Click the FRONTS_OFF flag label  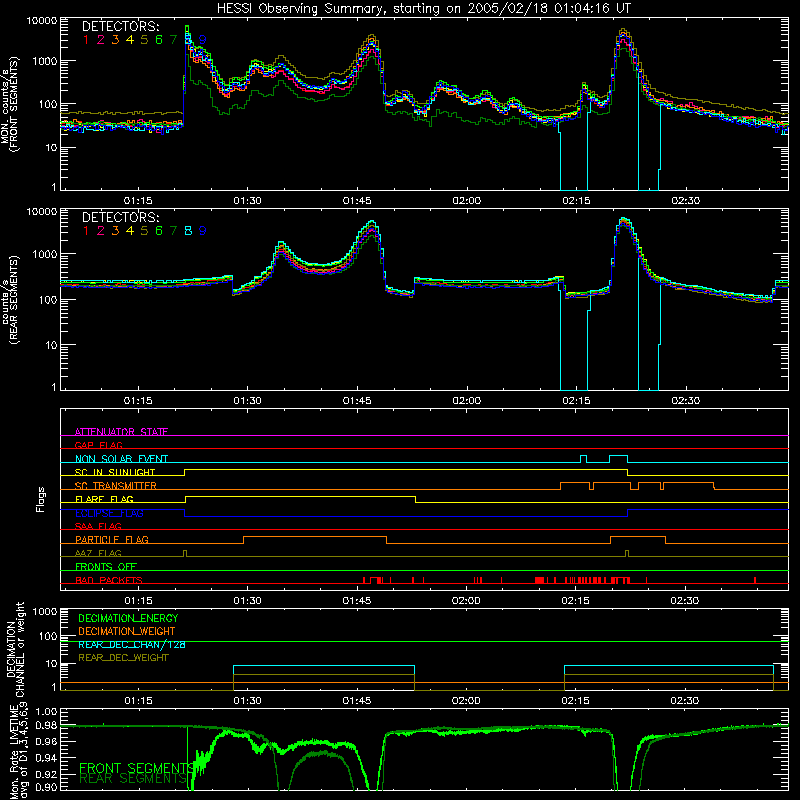[x=106, y=567]
